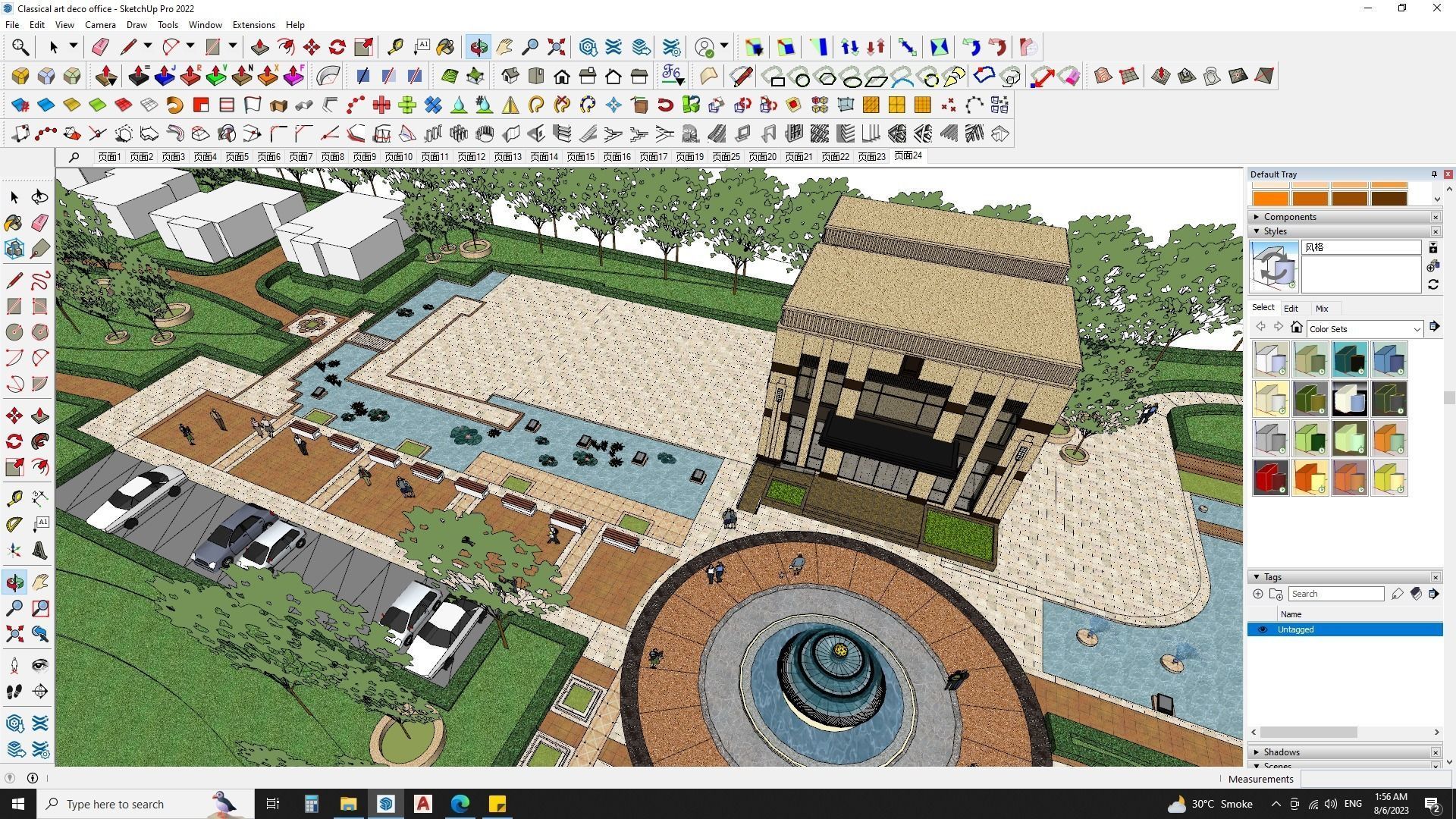The height and width of the screenshot is (819, 1456).
Task: Choose the red style thumbnail in Color Sets
Action: 1271,478
